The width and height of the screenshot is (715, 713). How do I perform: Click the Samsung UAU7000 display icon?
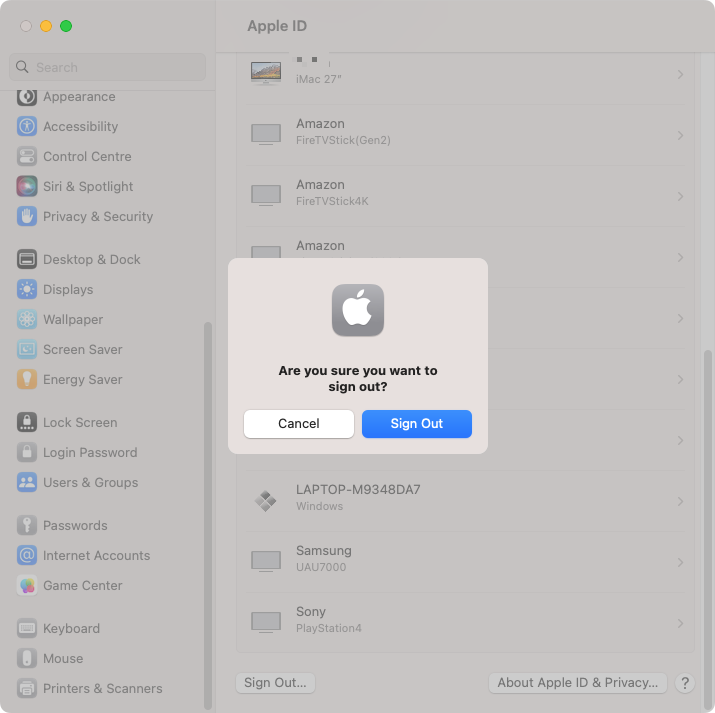tap(266, 561)
